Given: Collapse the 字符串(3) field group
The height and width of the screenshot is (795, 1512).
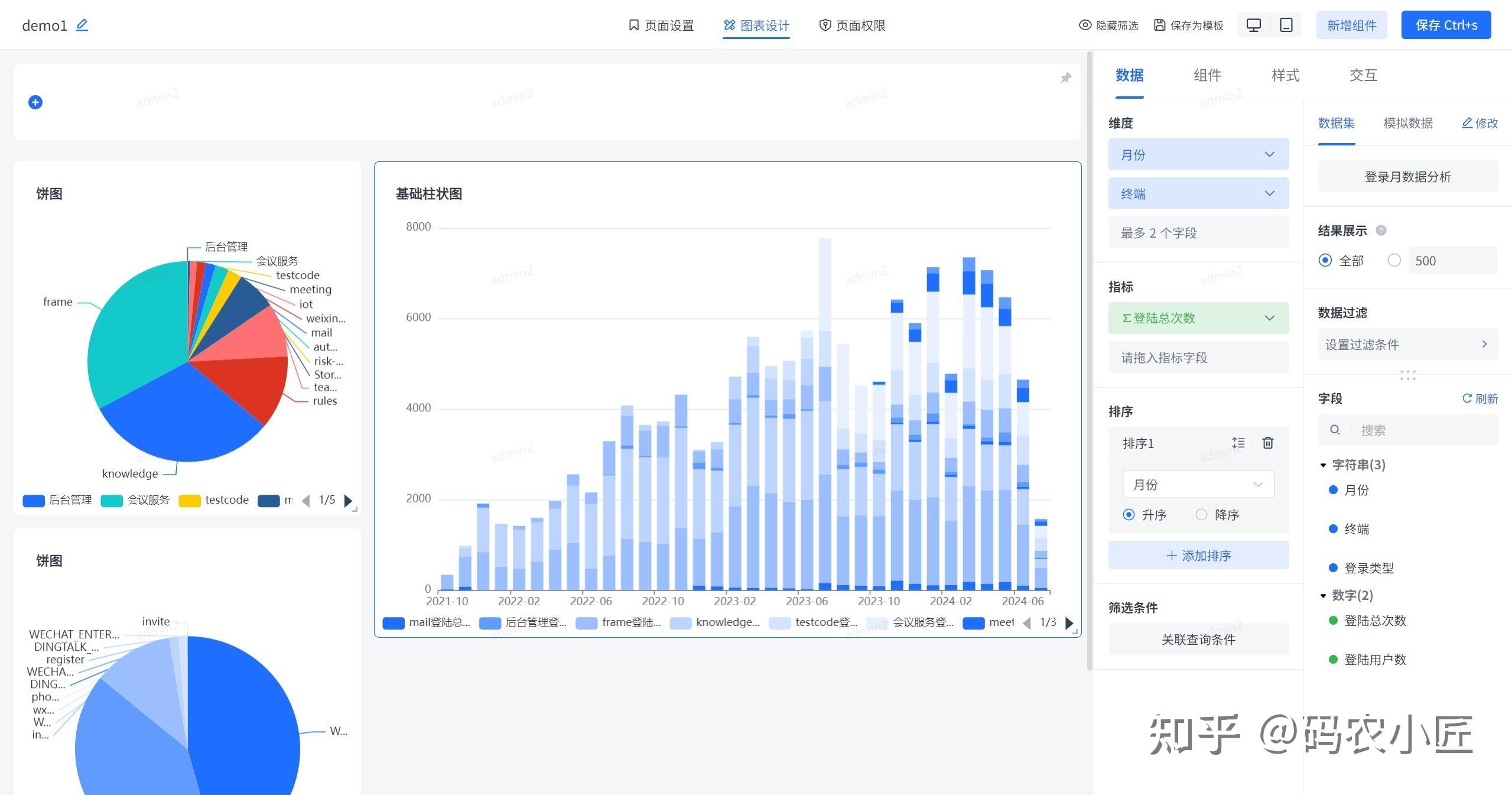Looking at the screenshot, I should (x=1323, y=465).
